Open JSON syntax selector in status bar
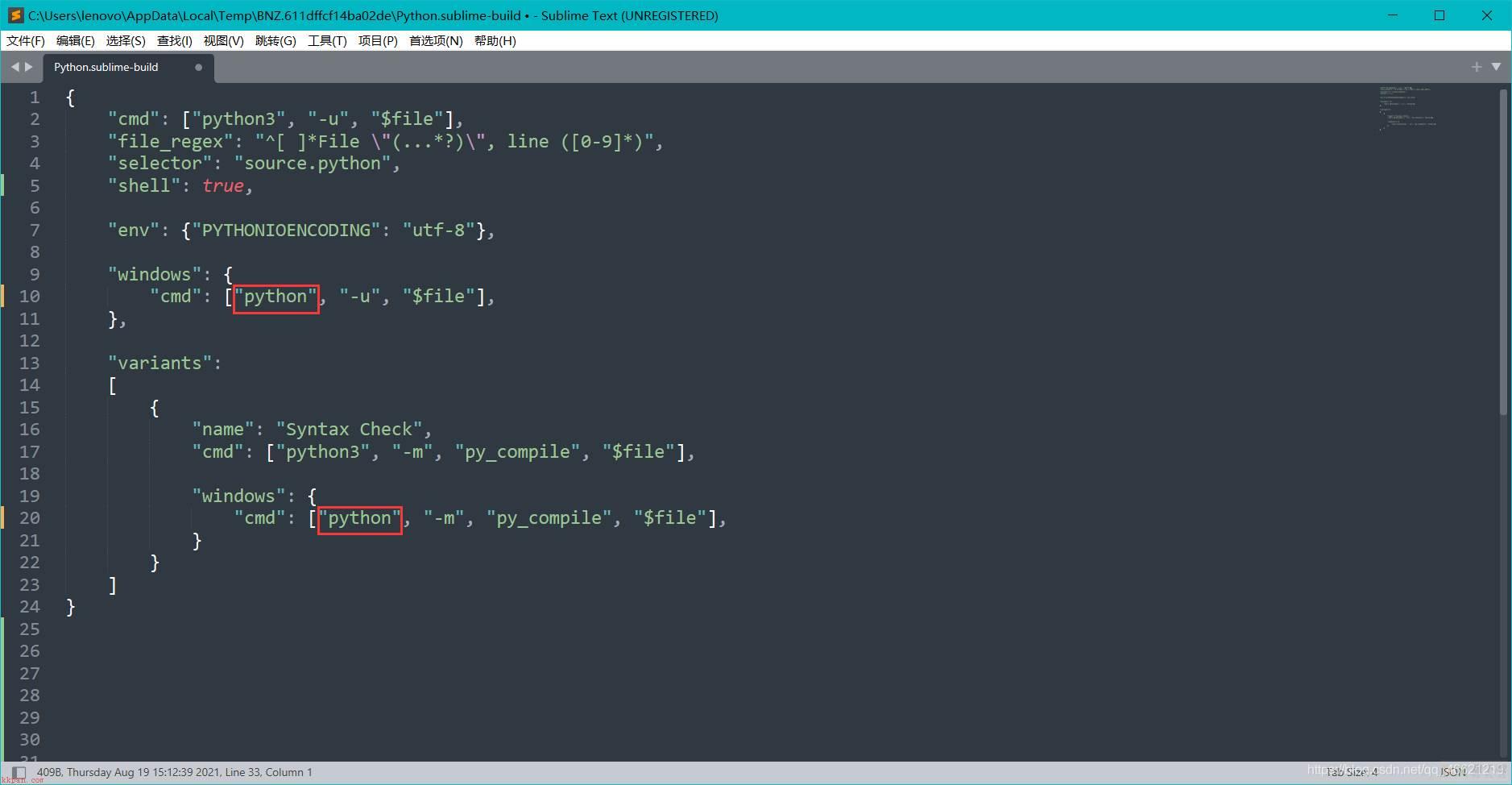The width and height of the screenshot is (1512, 785). coord(1454,772)
